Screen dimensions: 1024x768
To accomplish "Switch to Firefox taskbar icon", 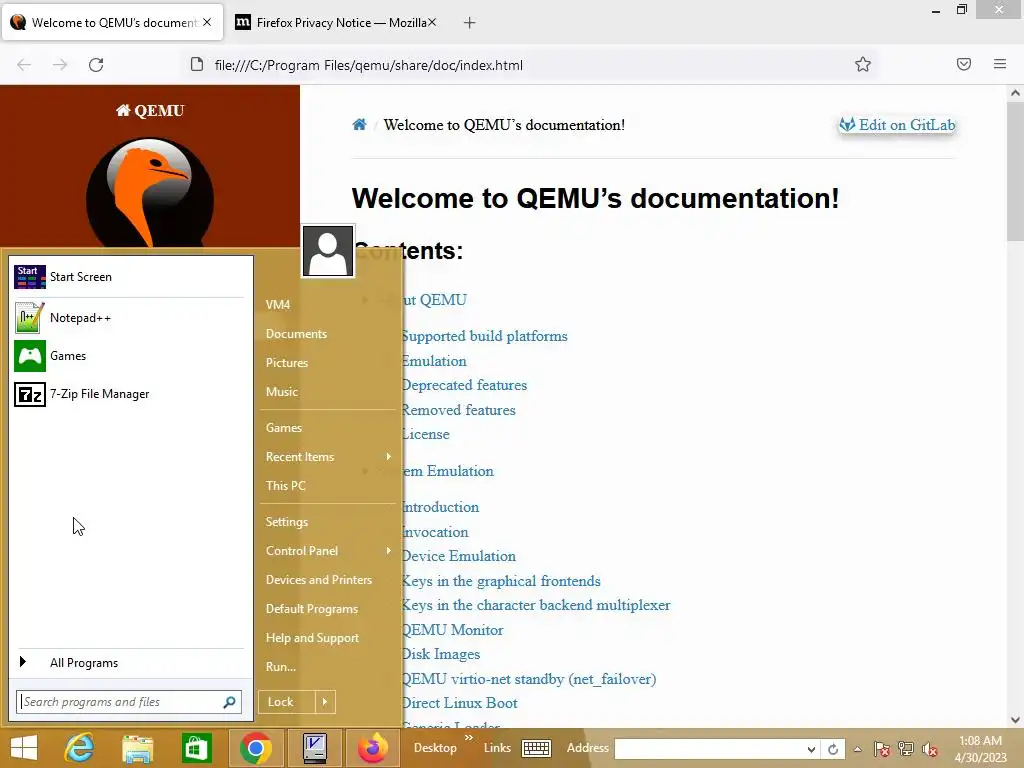I will click(373, 748).
